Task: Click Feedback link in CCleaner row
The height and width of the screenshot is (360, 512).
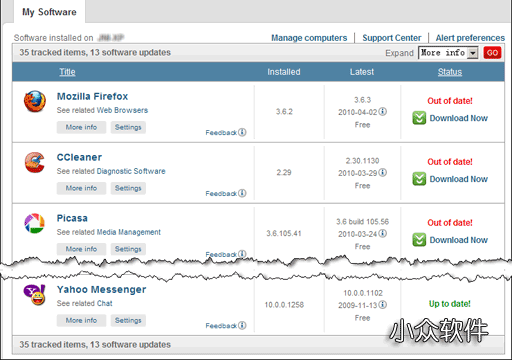Action: pos(221,193)
